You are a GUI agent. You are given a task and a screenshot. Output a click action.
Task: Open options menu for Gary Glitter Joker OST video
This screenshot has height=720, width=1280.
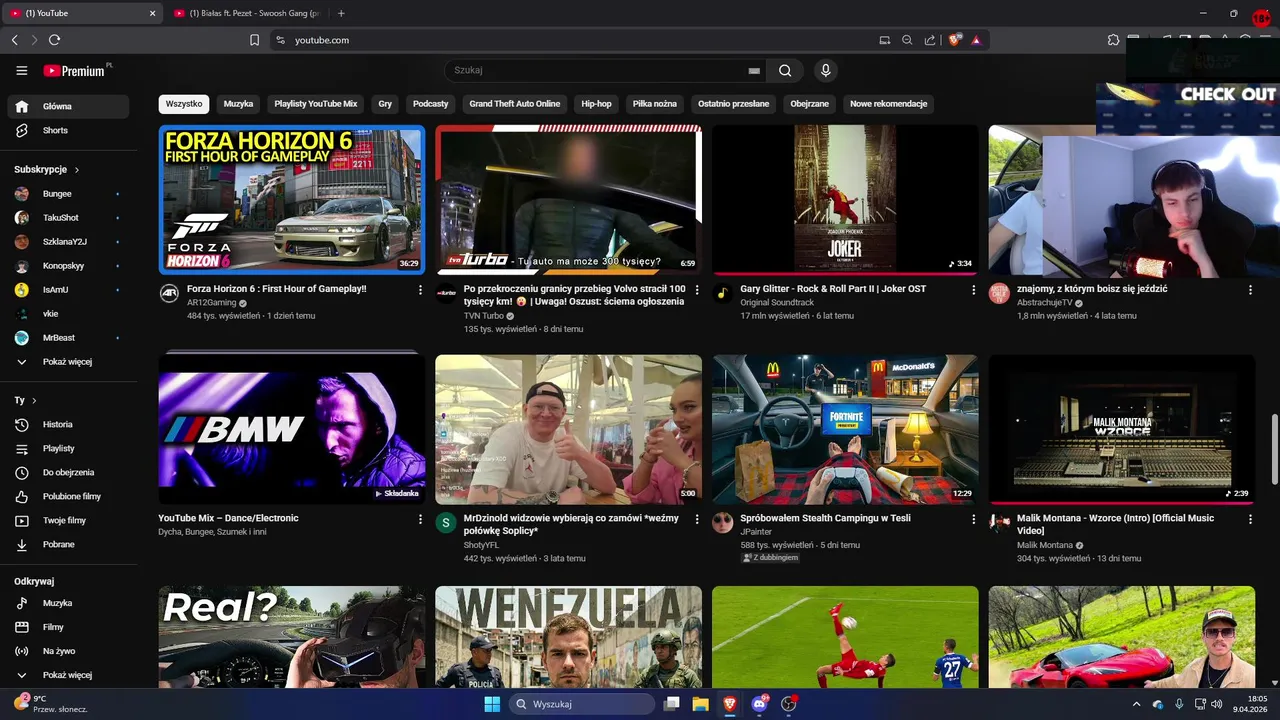pos(973,290)
